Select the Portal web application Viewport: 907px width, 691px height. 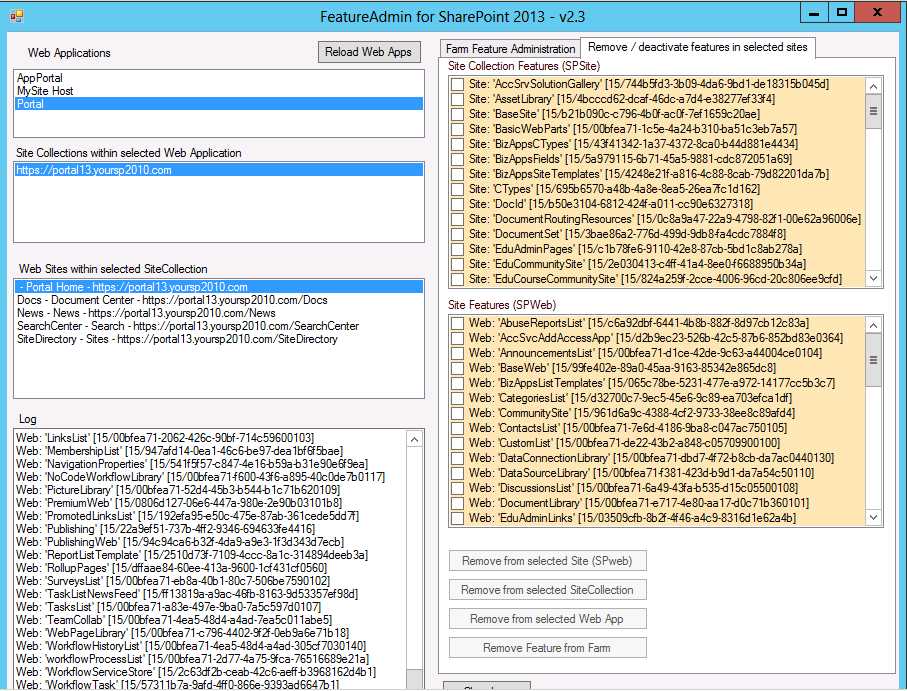(x=219, y=104)
